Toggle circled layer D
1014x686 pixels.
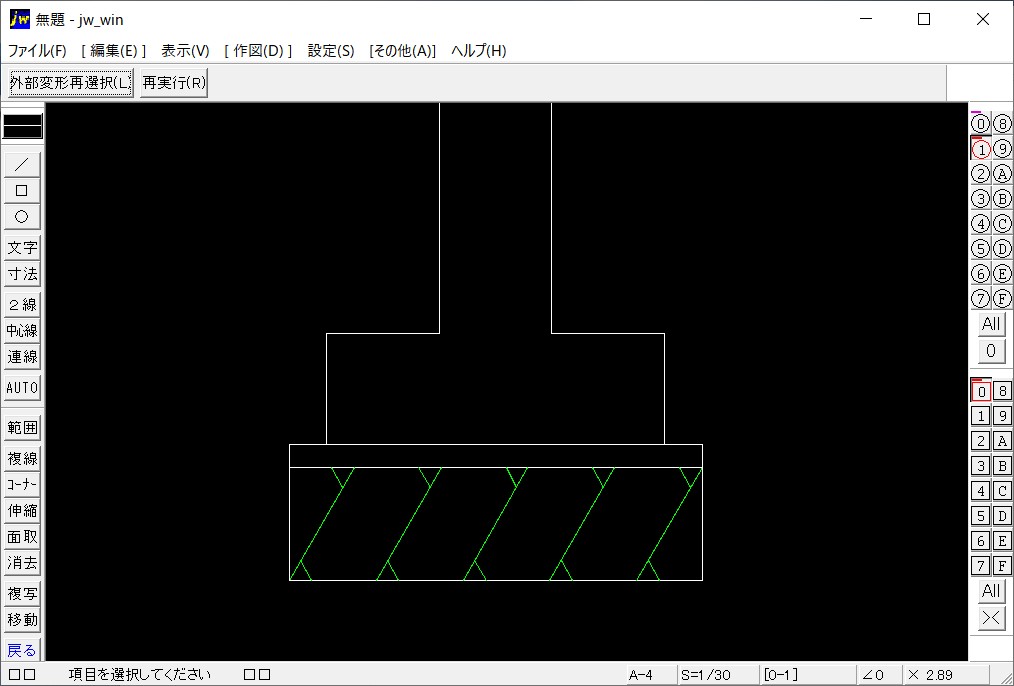pos(1002,248)
